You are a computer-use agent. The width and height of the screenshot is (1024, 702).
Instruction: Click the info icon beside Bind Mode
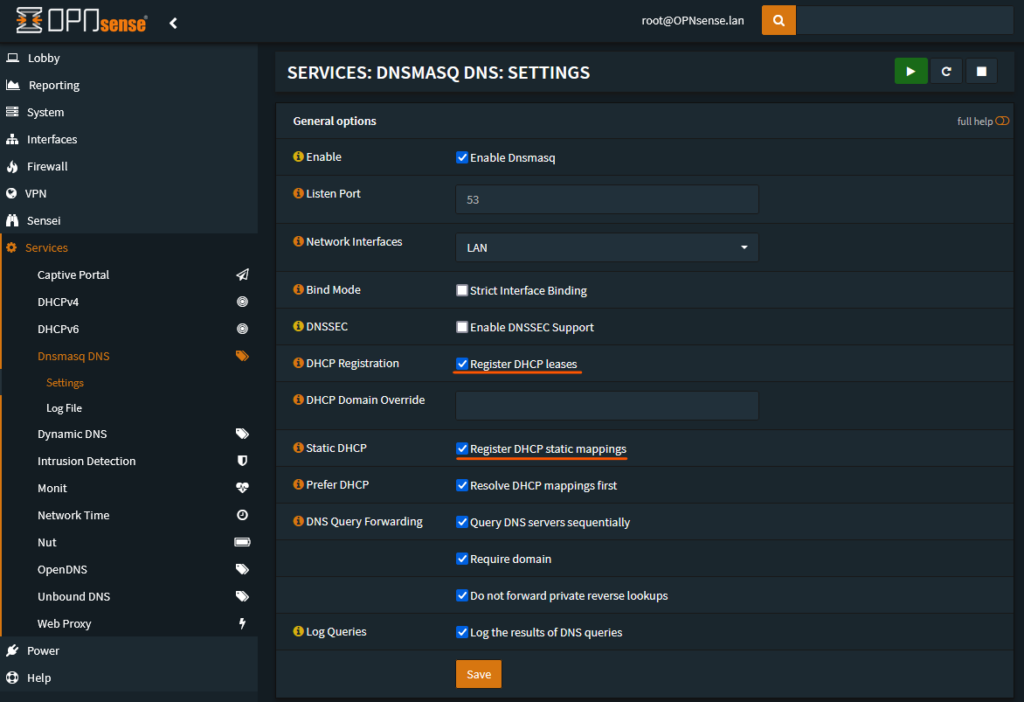tap(298, 289)
